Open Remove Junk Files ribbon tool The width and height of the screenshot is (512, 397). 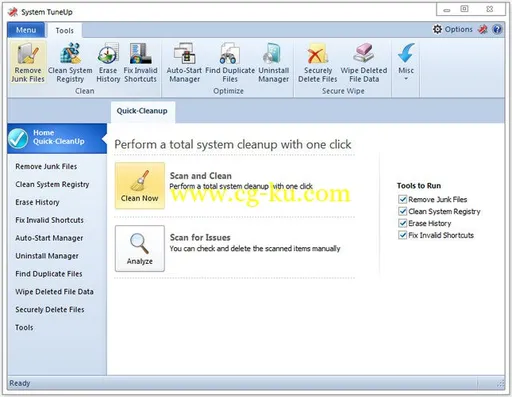coord(28,62)
